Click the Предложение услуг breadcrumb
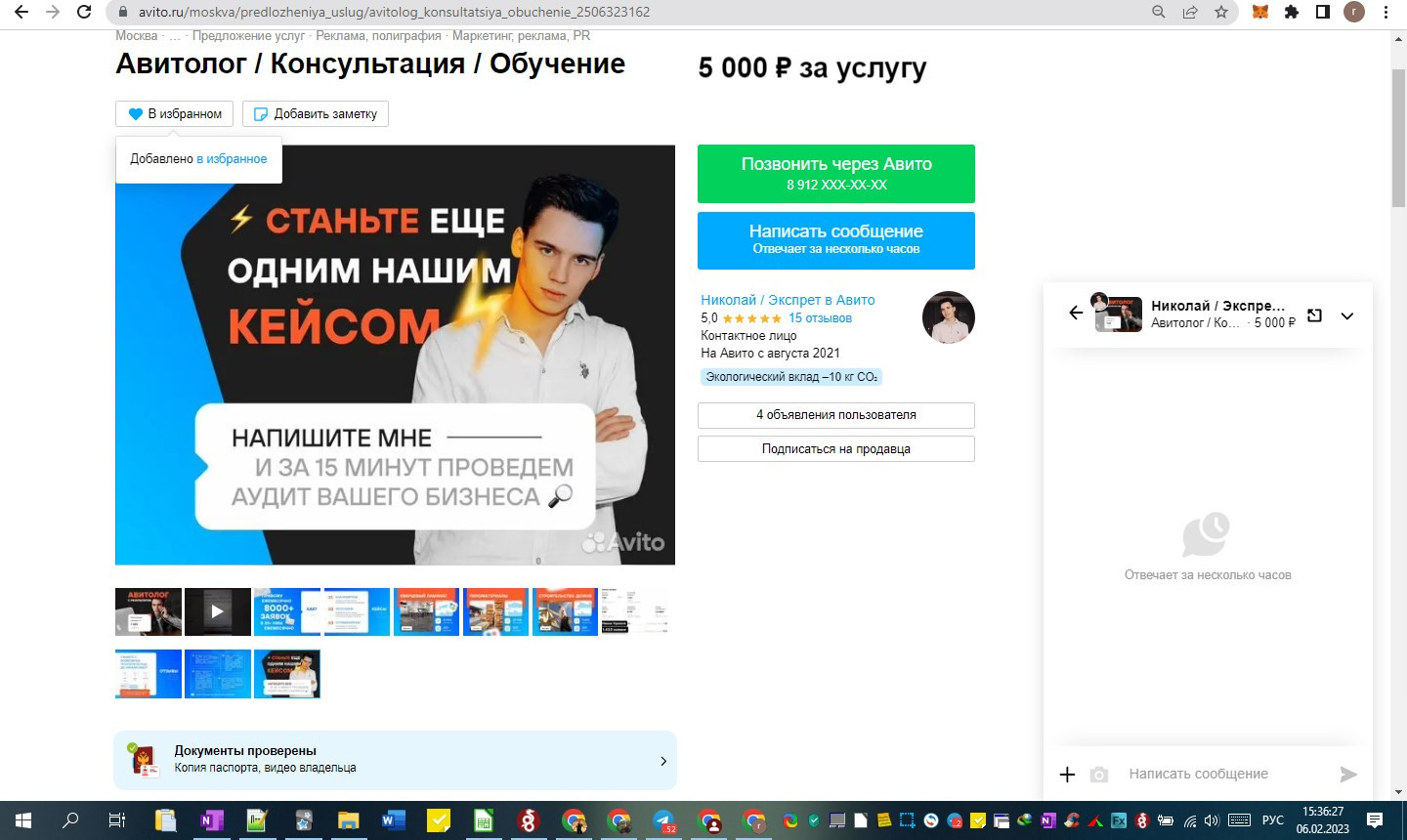The image size is (1407, 840). click(248, 36)
